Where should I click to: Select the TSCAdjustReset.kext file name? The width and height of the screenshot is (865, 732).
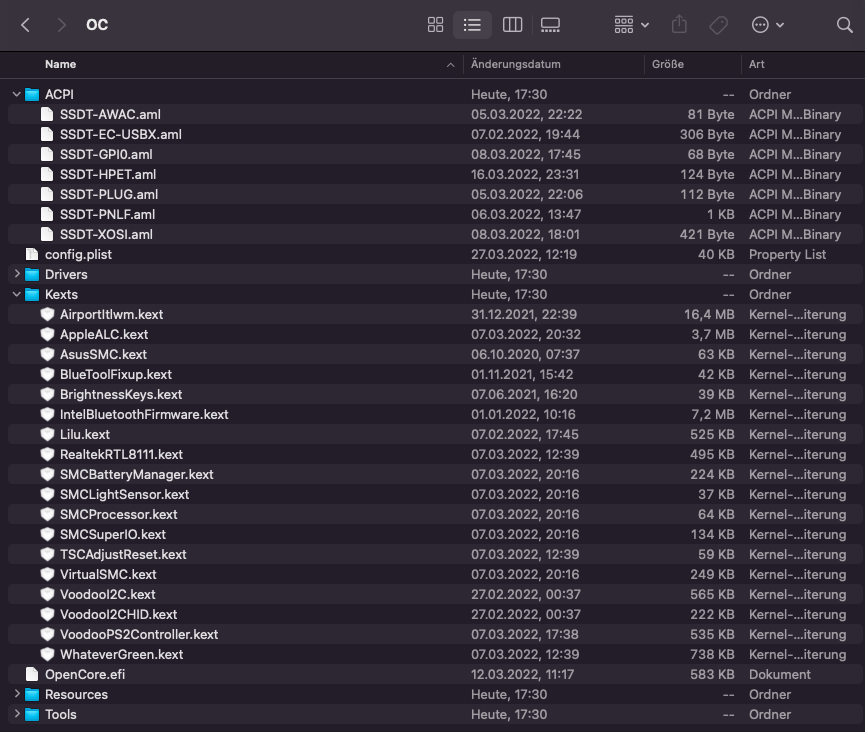pyautogui.click(x=123, y=554)
